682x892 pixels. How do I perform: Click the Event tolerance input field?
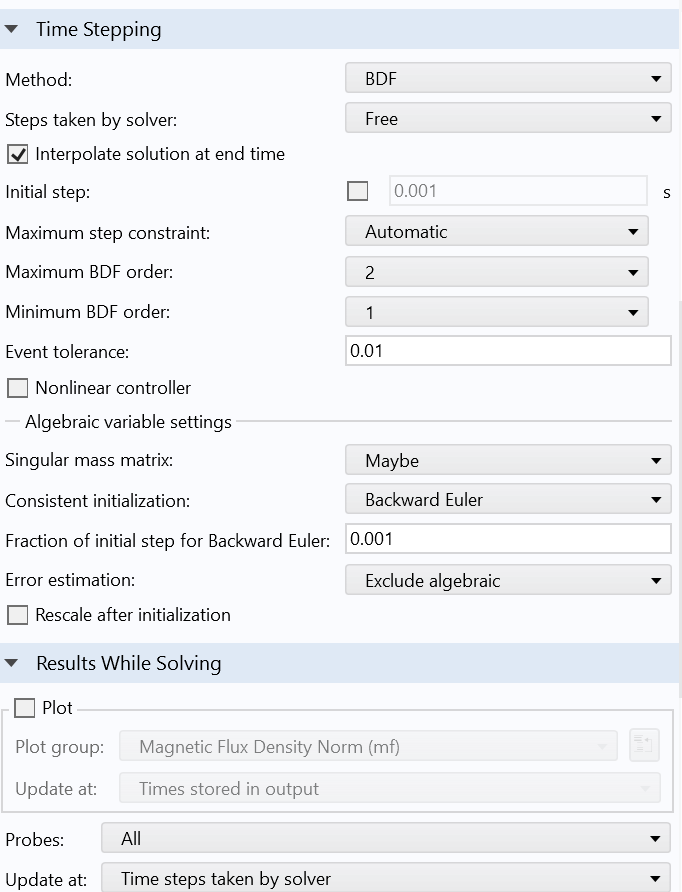pyautogui.click(x=507, y=351)
